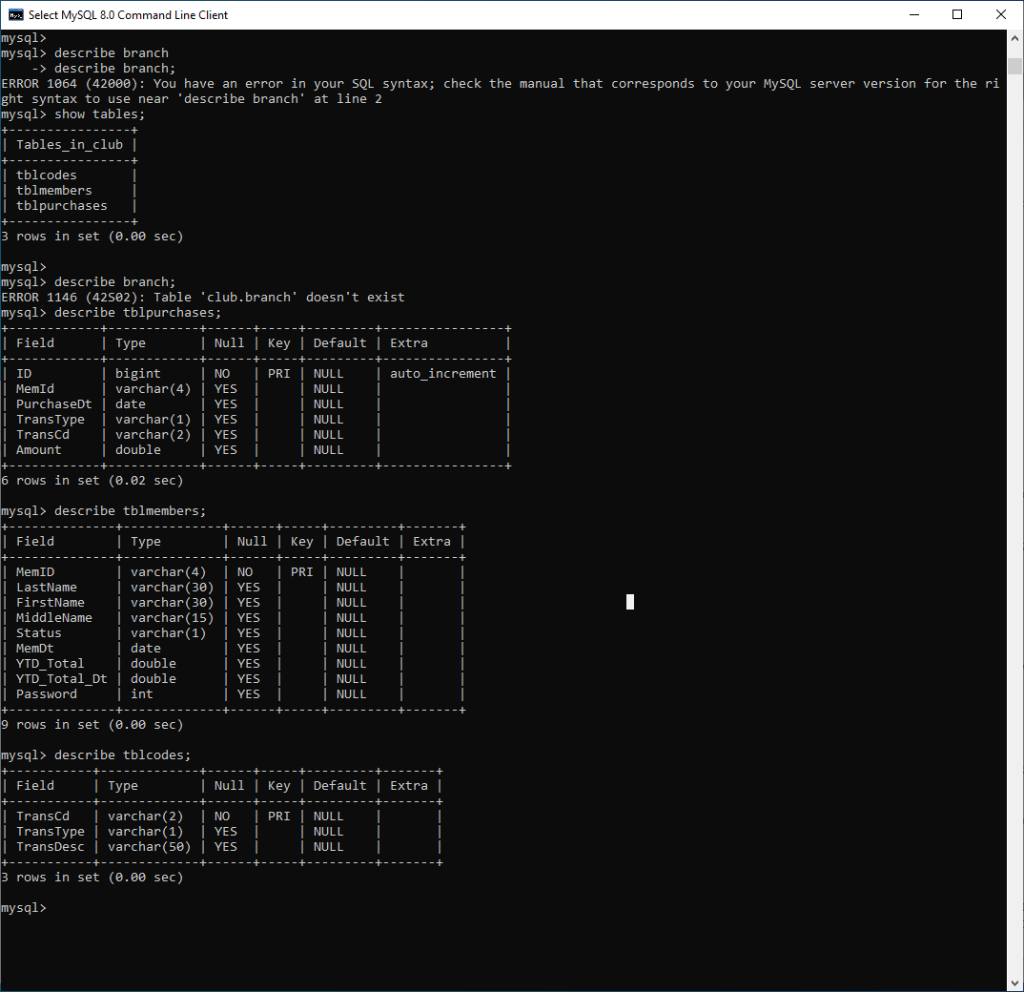Click the 'Tables_in_club' column header

click(x=69, y=145)
